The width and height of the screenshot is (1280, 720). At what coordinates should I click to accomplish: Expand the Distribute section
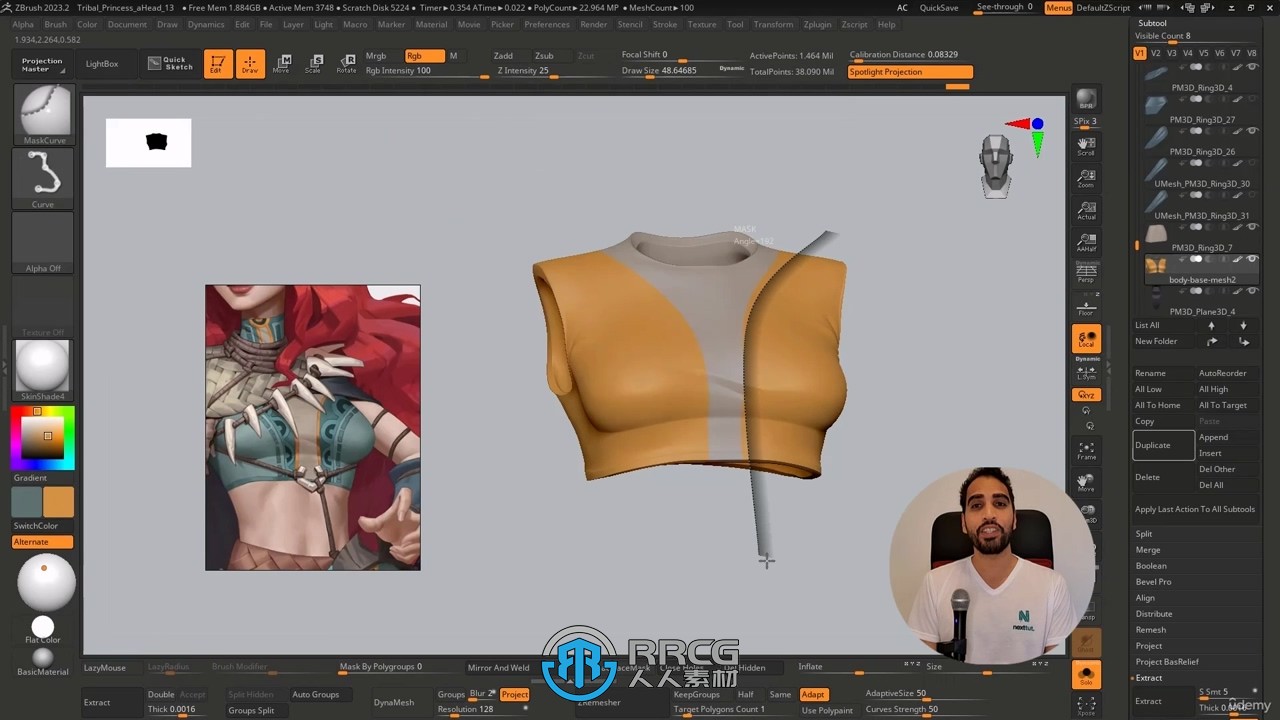(1154, 614)
